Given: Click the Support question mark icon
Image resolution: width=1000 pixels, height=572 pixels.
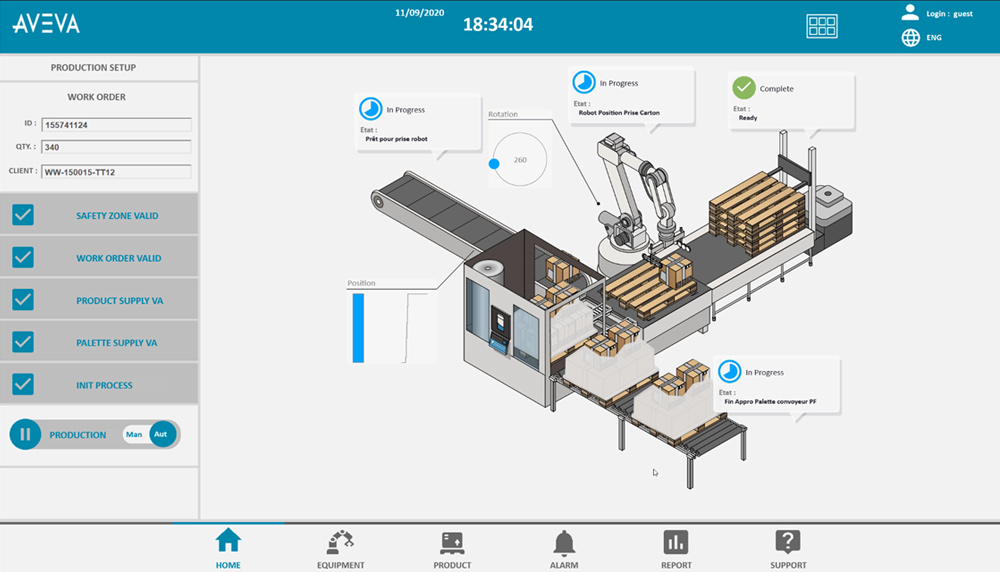Looking at the screenshot, I should pos(788,542).
